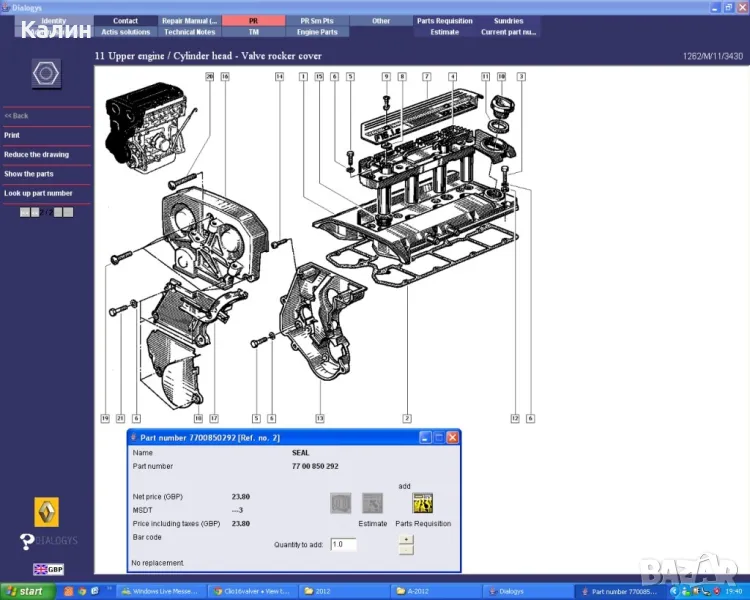750x600 pixels.
Task: Go back using the << Back link
Action: 16,116
